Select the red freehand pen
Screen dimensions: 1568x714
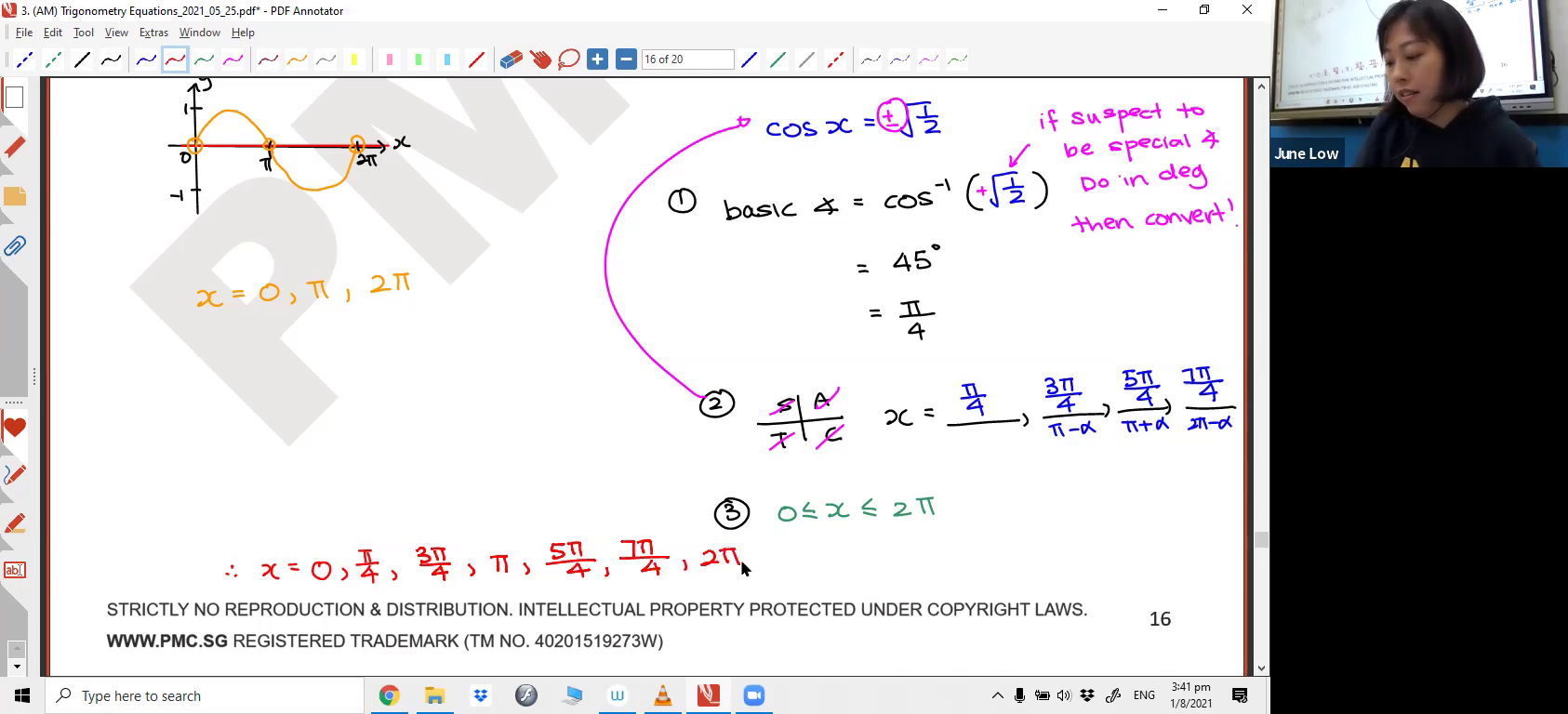pos(175,60)
